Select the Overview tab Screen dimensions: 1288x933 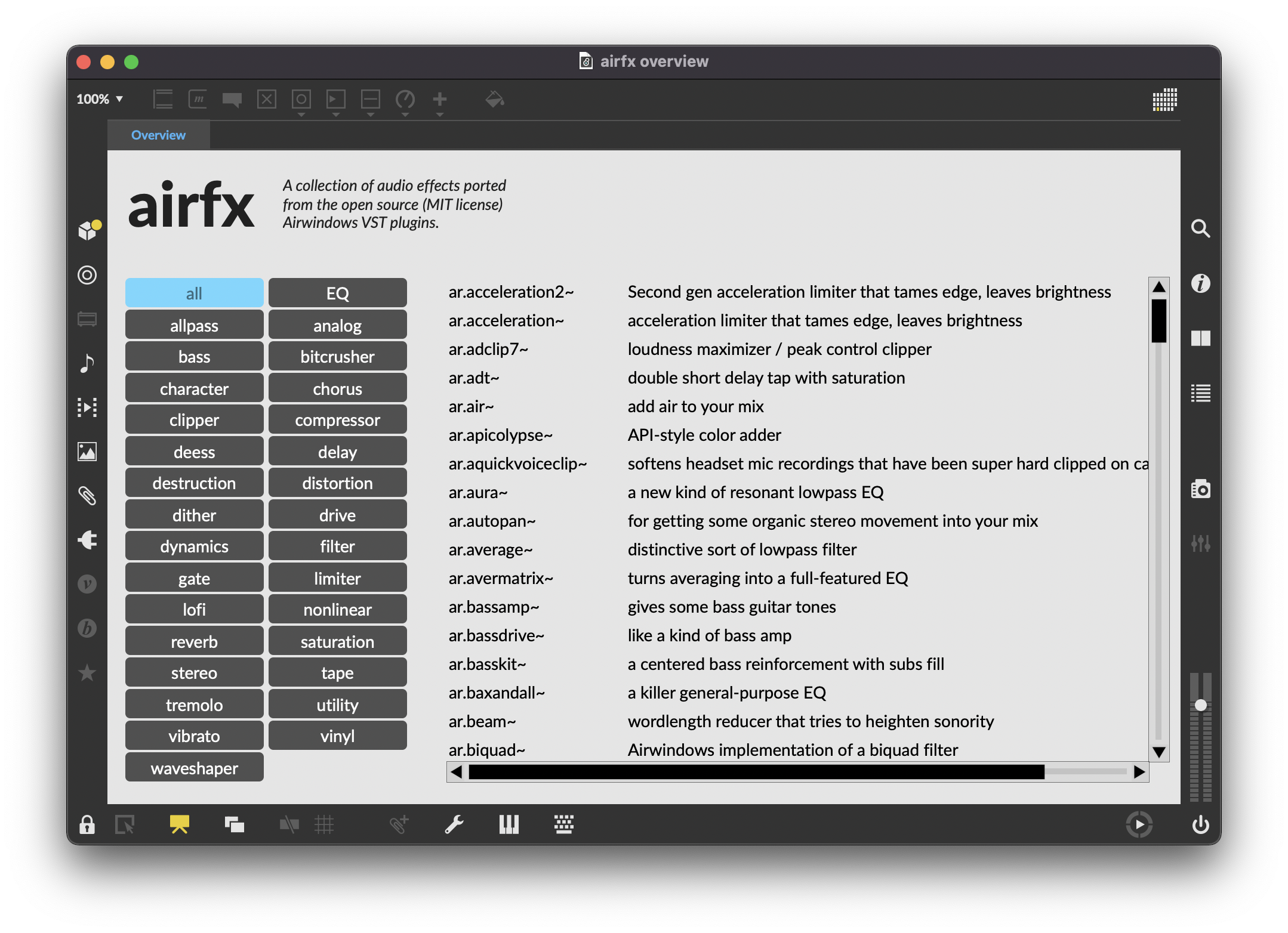point(158,135)
